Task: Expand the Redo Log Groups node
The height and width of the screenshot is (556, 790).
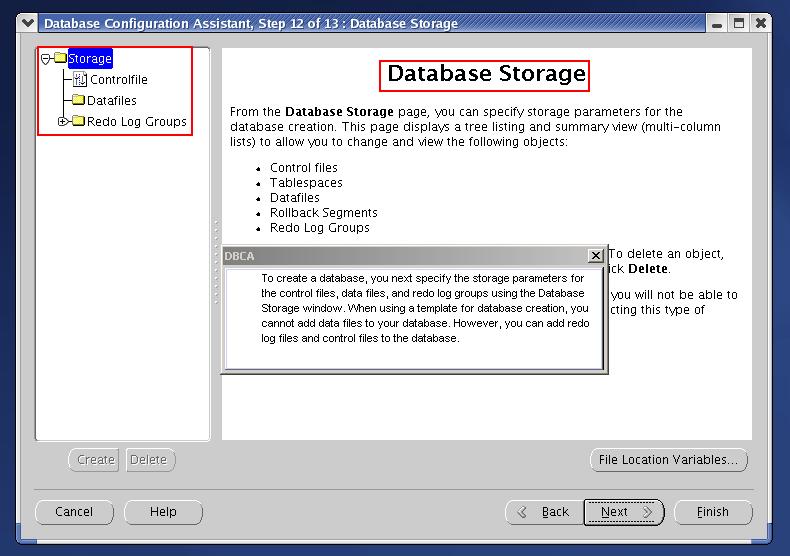Action: pyautogui.click(x=63, y=121)
